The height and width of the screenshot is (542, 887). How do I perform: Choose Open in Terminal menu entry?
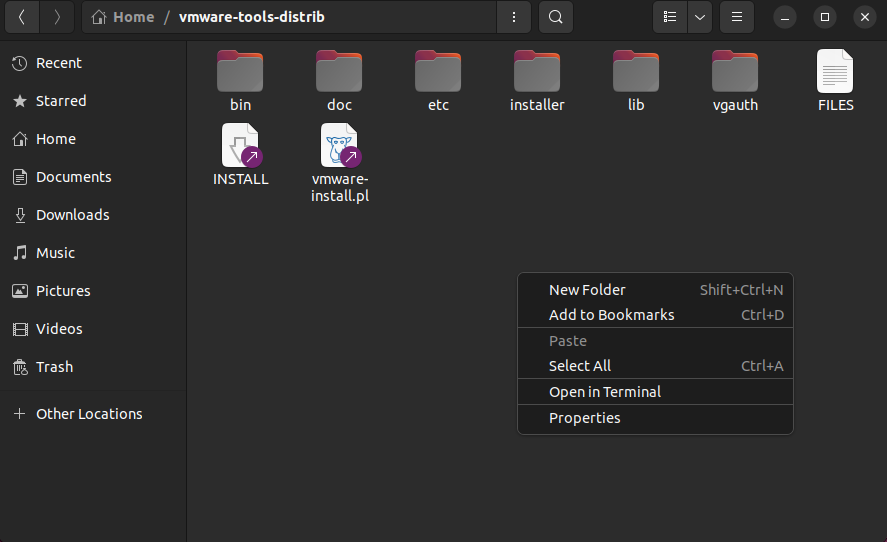tap(655, 392)
